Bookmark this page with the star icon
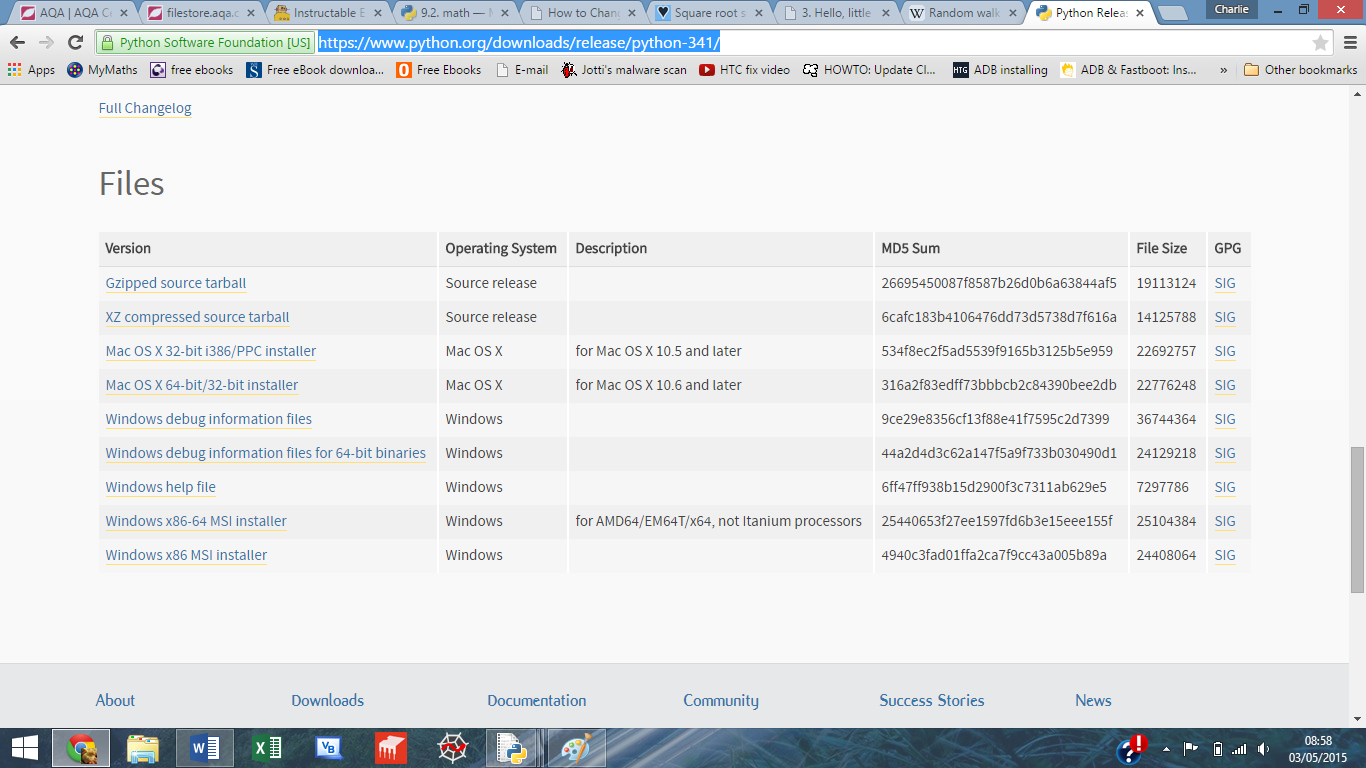Screen dimensions: 1366x768 tap(1320, 42)
